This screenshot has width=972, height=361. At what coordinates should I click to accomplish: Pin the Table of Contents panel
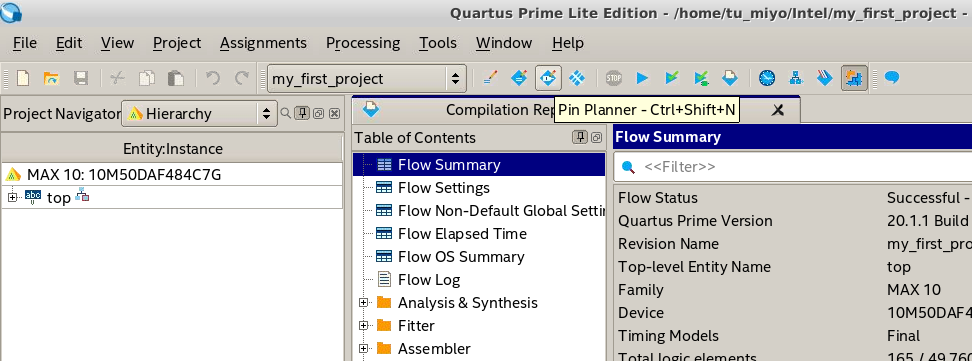tap(579, 137)
